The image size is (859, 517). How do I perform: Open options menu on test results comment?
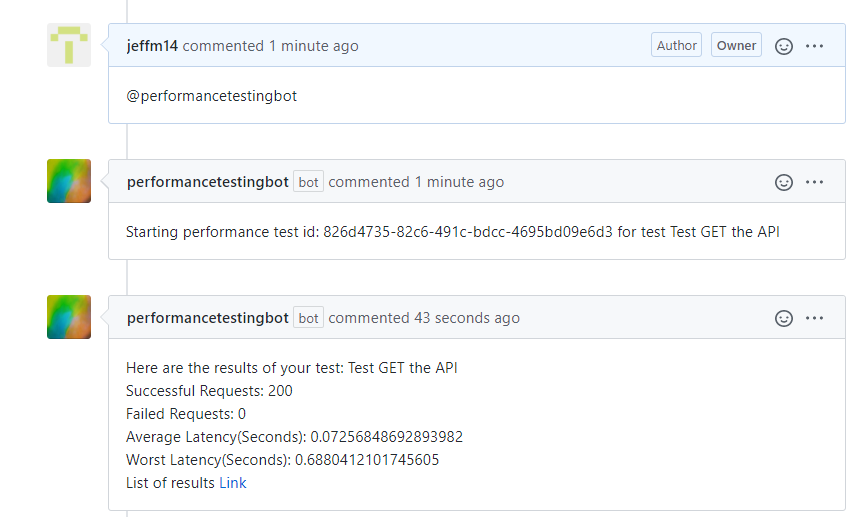click(x=814, y=318)
